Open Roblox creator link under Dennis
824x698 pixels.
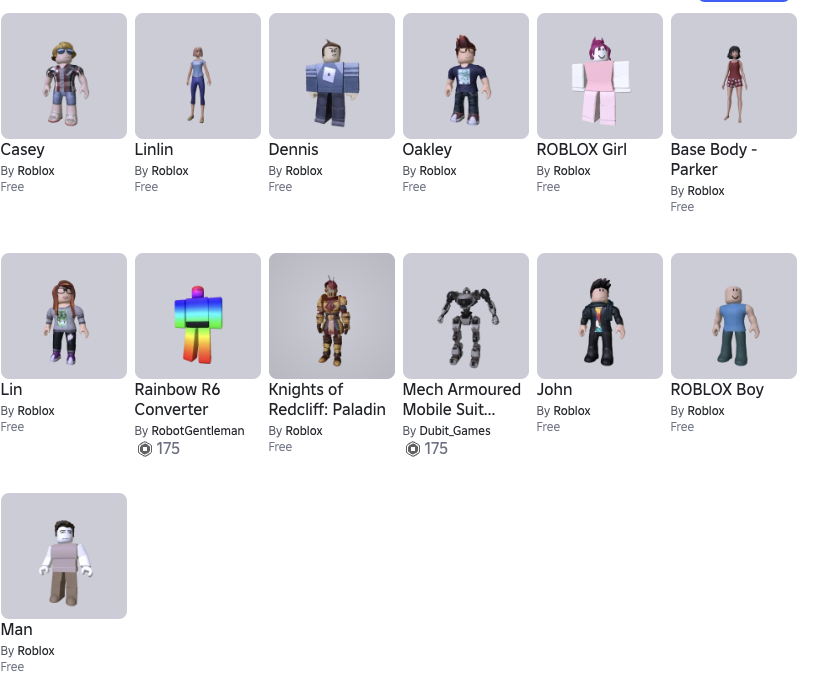click(x=304, y=171)
